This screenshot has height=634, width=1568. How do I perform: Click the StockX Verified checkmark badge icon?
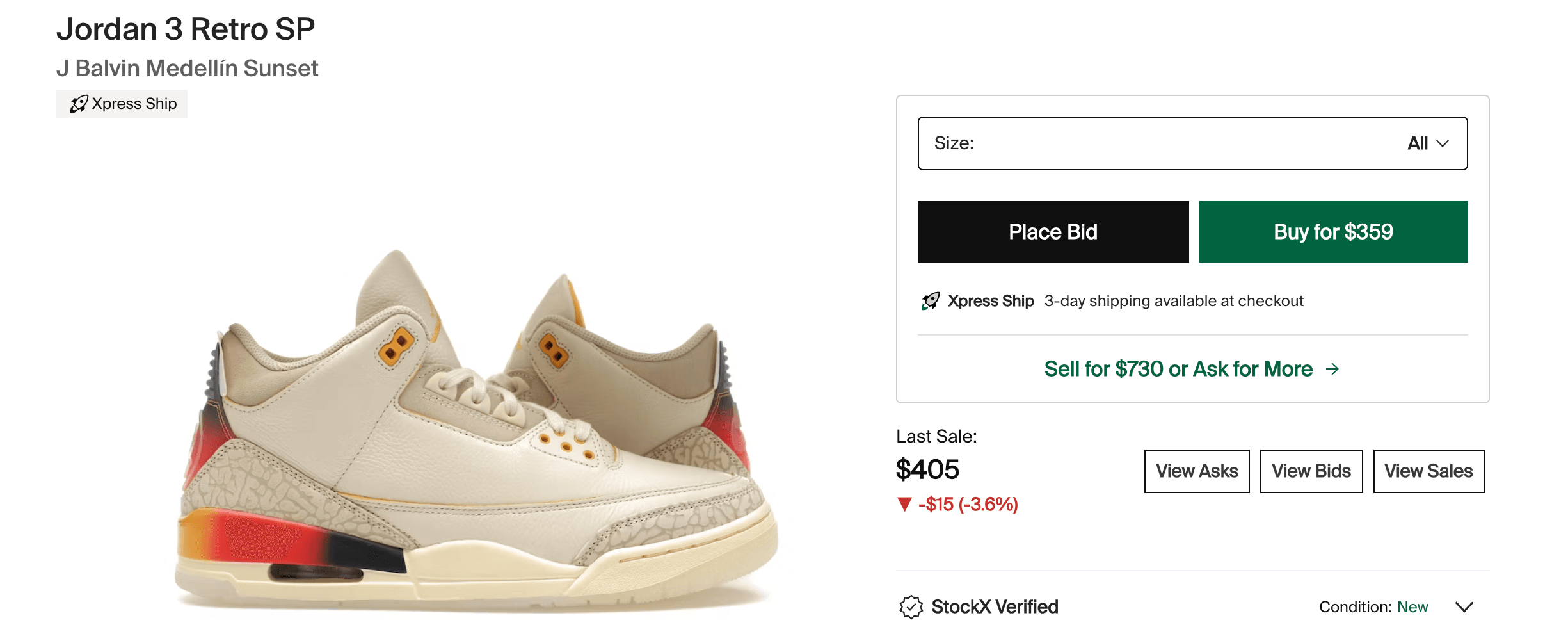pos(911,606)
